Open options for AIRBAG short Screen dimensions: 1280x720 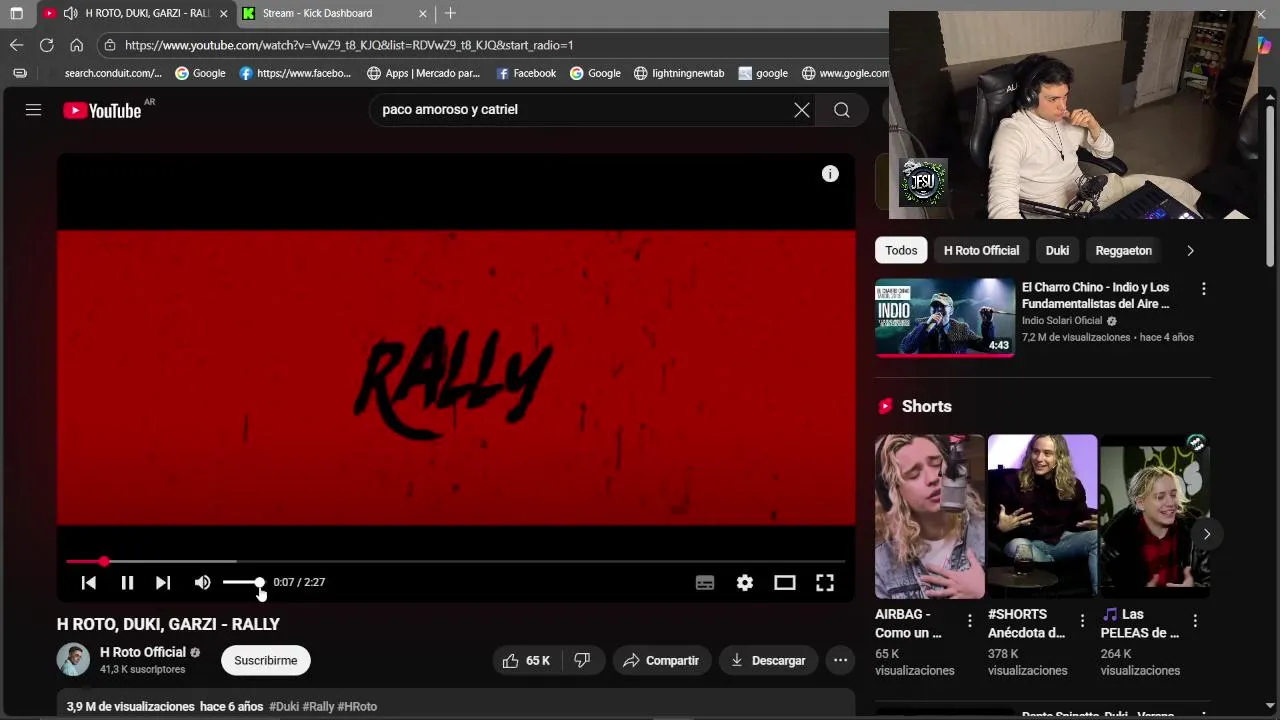click(x=969, y=621)
